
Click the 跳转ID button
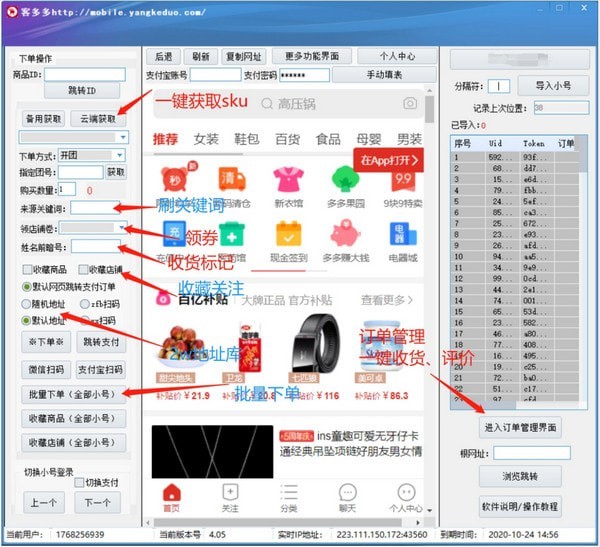pos(82,91)
